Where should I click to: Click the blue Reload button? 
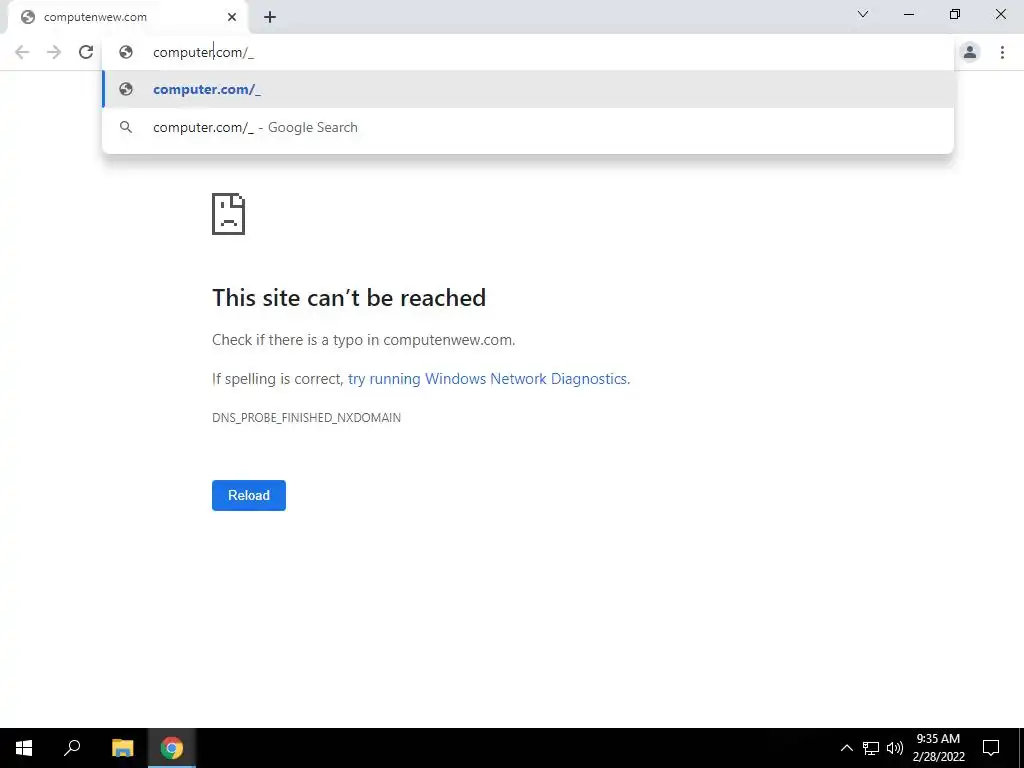point(249,495)
